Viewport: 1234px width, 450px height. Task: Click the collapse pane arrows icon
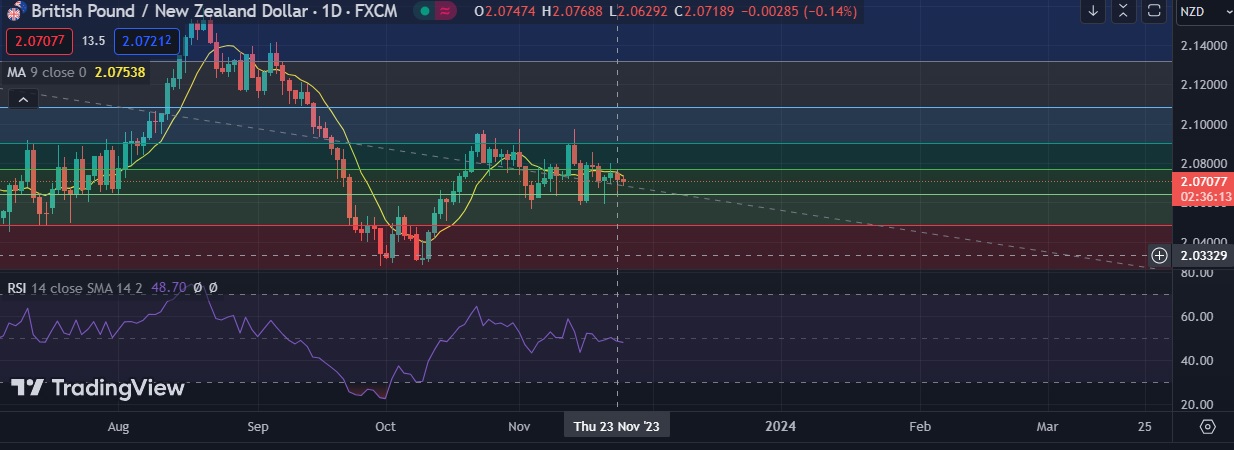1123,11
